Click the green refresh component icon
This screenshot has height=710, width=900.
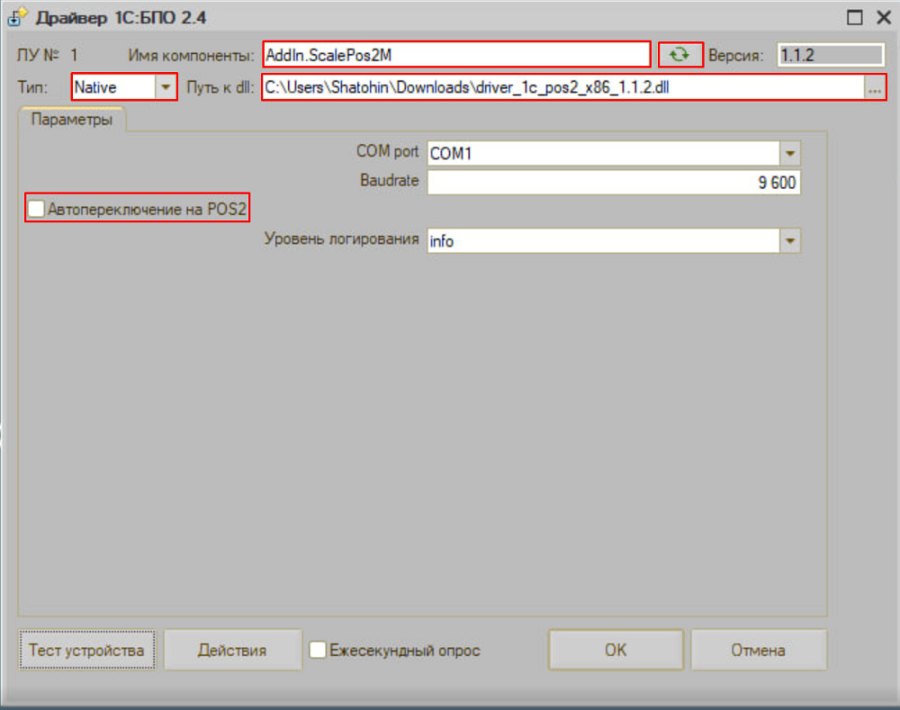click(680, 55)
